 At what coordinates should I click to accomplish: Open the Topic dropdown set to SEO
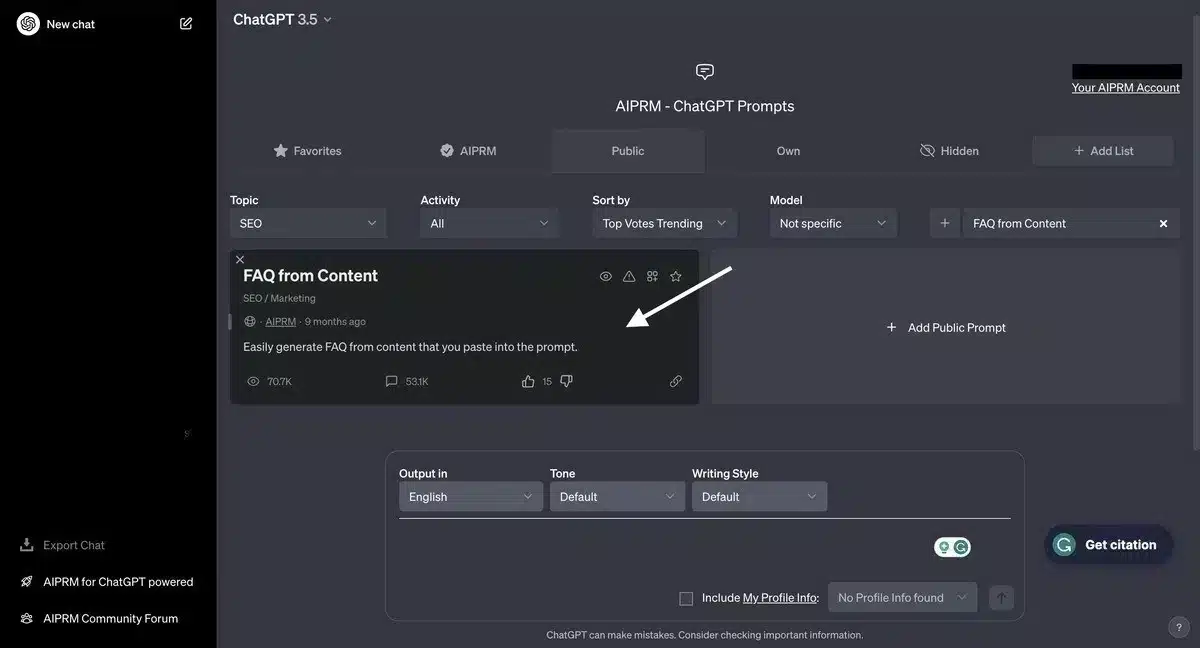pyautogui.click(x=308, y=223)
